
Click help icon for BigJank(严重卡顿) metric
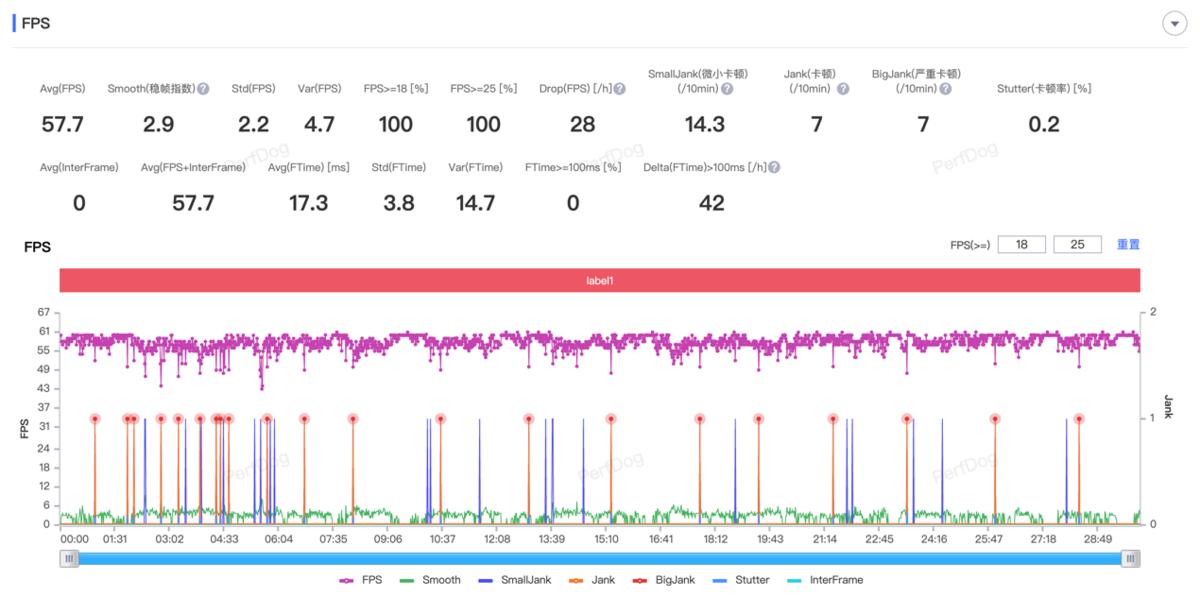point(944,89)
